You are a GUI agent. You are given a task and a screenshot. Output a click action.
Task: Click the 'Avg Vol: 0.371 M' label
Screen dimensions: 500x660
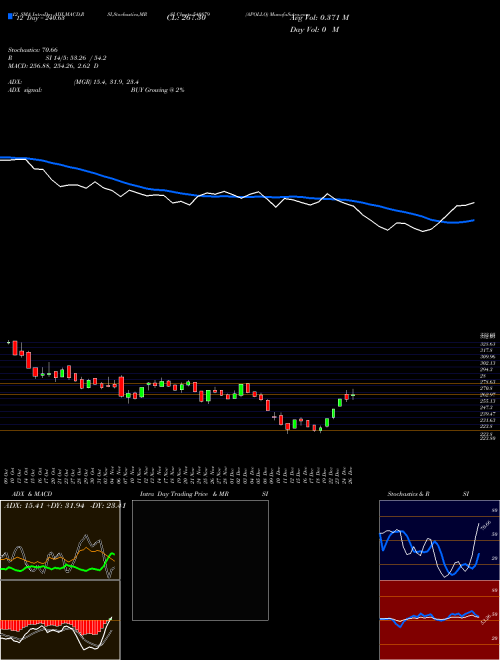(x=319, y=18)
